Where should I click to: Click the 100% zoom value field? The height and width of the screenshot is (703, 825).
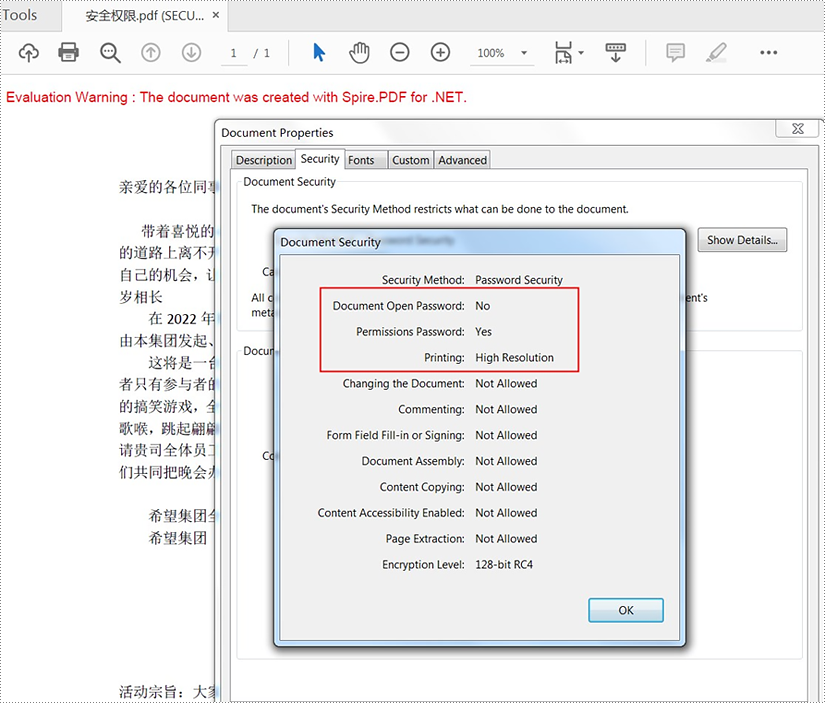(x=491, y=53)
